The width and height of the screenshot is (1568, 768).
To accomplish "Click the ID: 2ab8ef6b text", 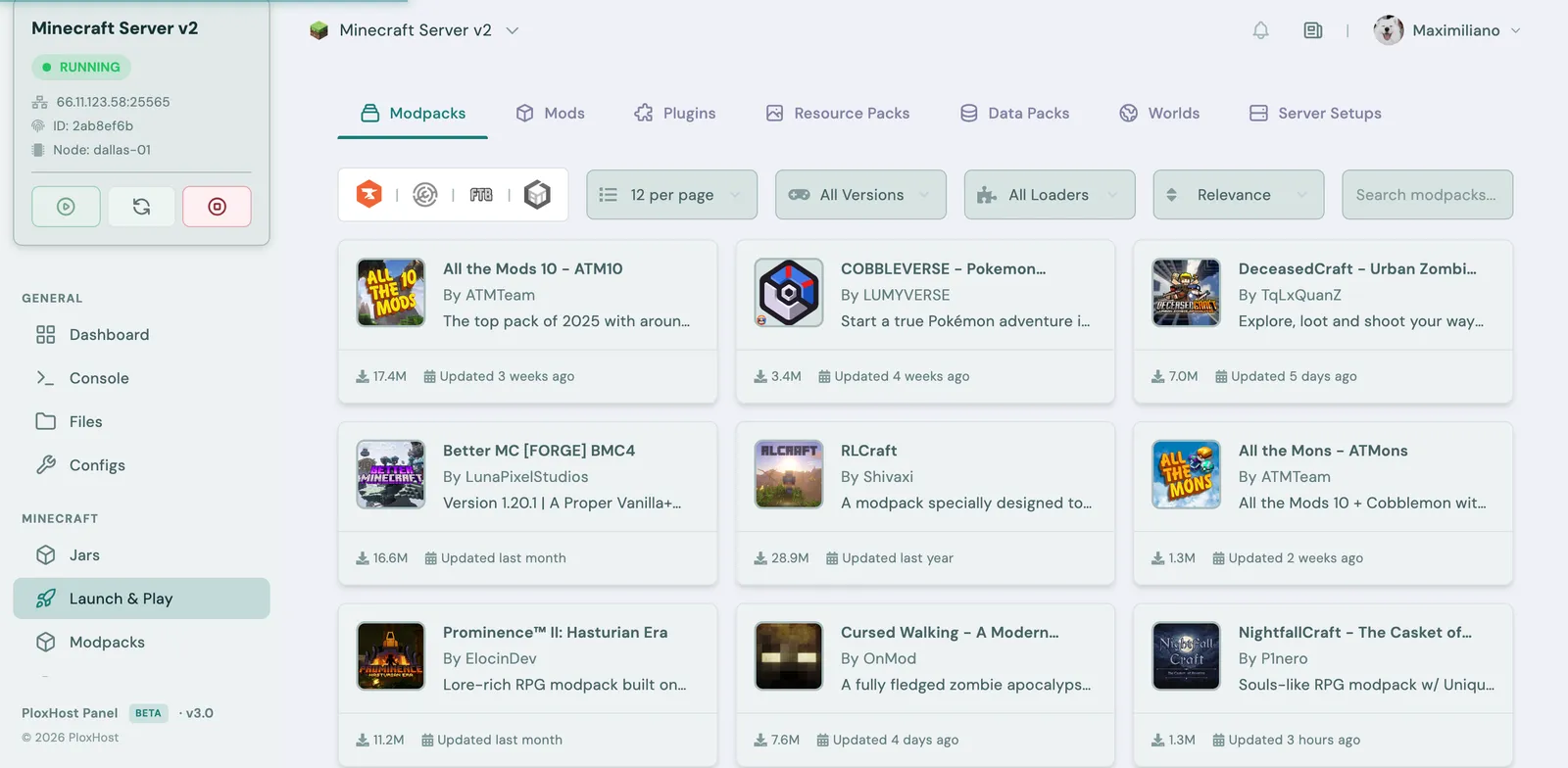I will tap(93, 126).
